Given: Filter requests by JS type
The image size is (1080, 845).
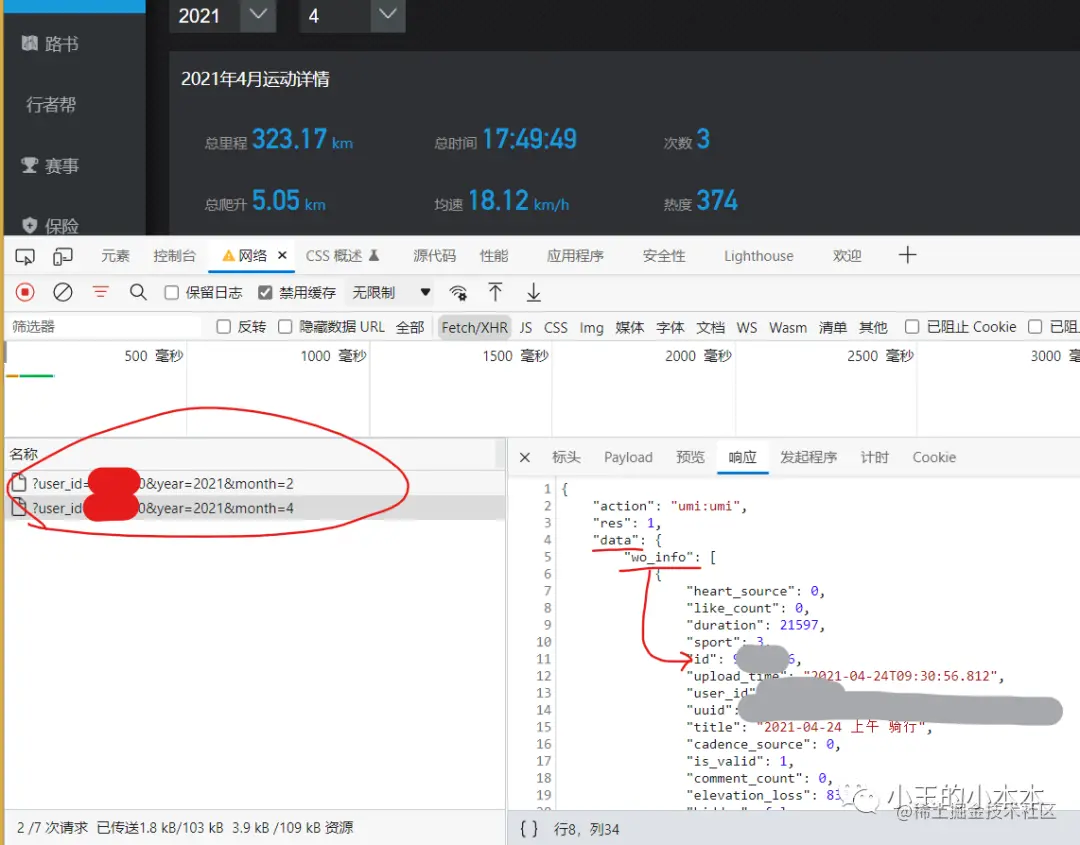Looking at the screenshot, I should pos(526,327).
